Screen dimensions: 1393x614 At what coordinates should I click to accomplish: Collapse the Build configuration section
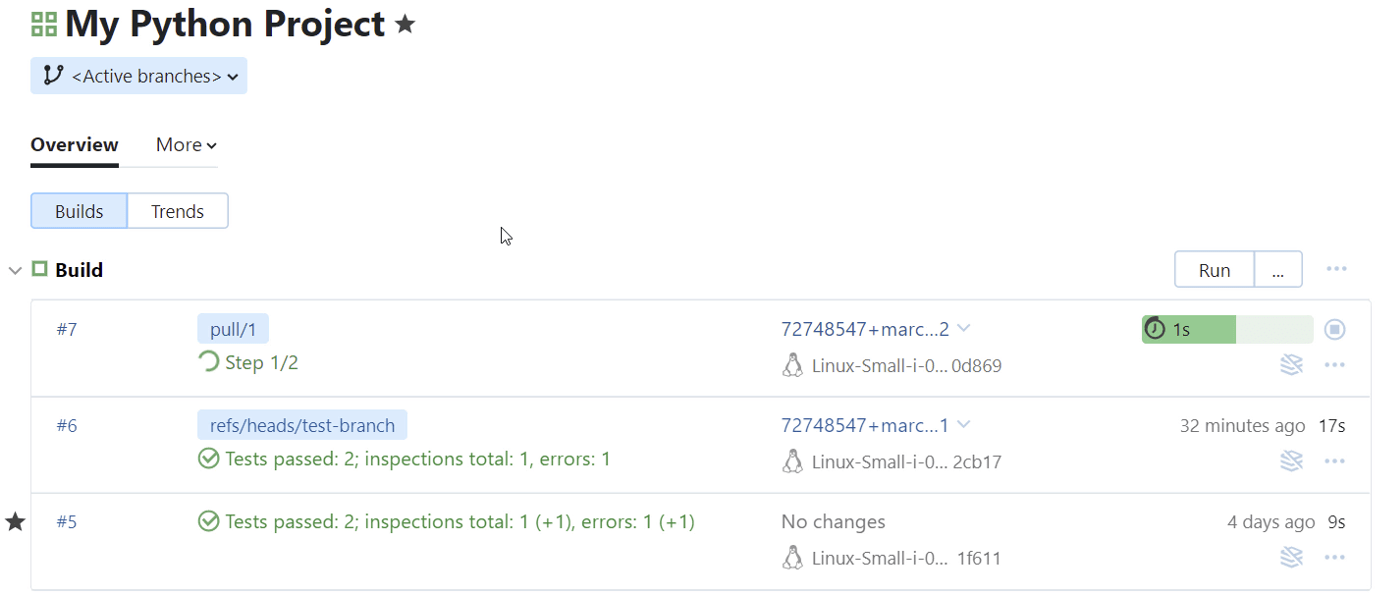15,270
